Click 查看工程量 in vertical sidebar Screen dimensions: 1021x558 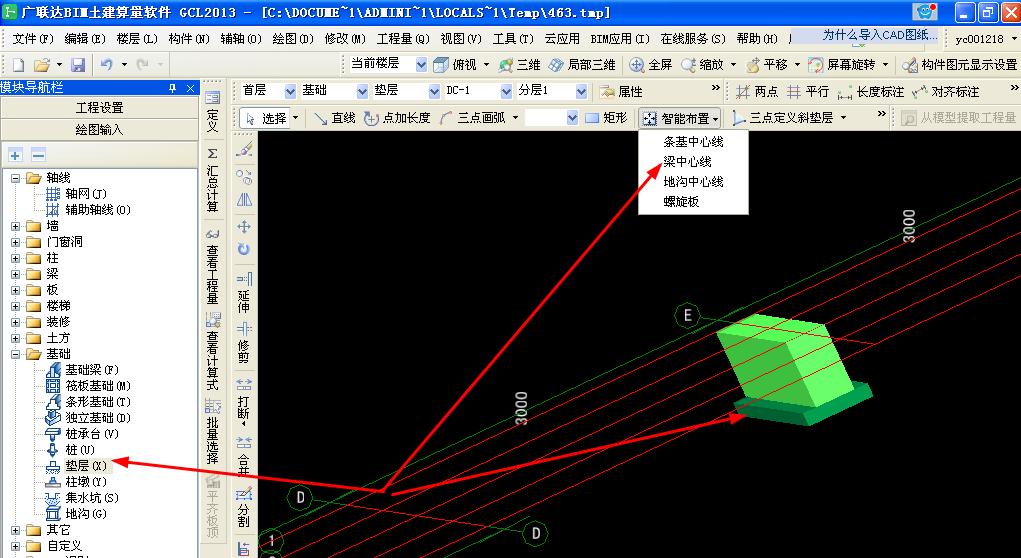212,266
